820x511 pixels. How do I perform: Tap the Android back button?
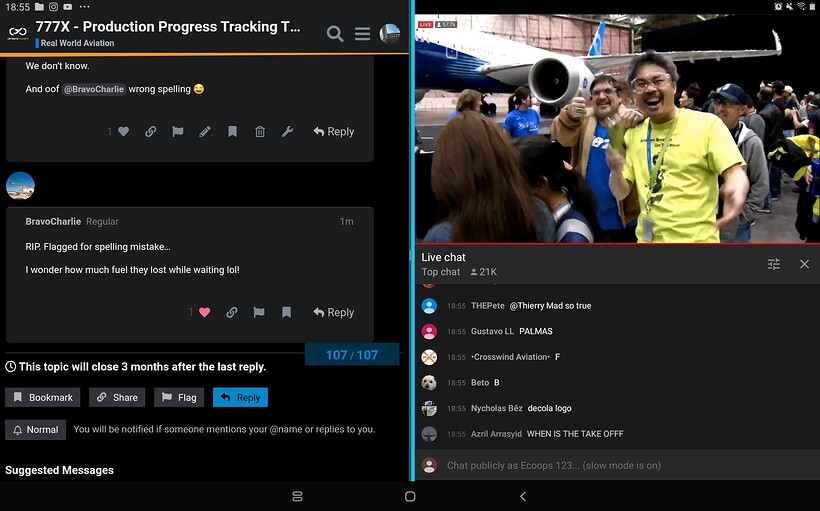tap(523, 496)
